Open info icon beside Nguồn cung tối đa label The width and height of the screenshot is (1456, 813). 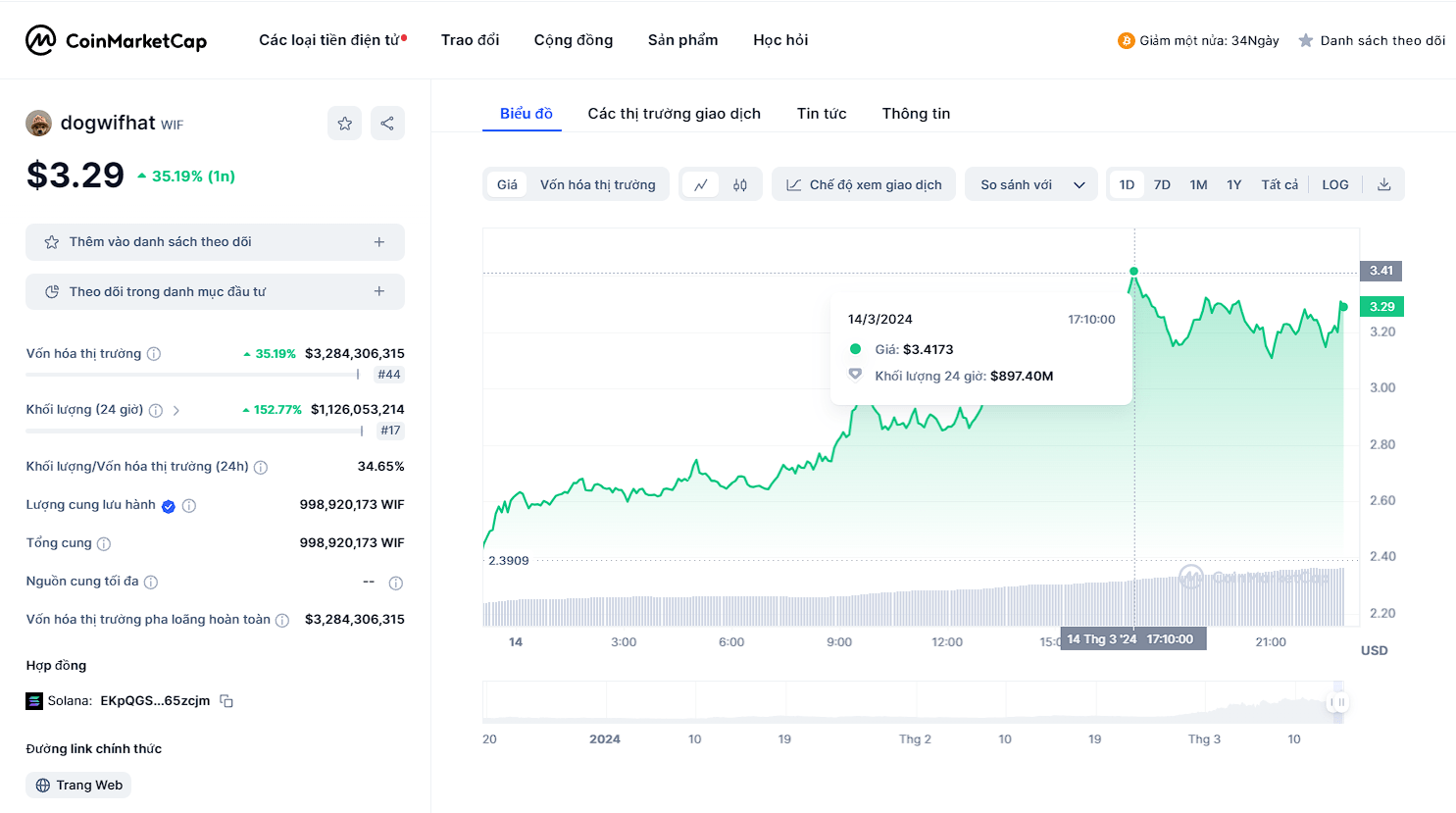(x=151, y=583)
